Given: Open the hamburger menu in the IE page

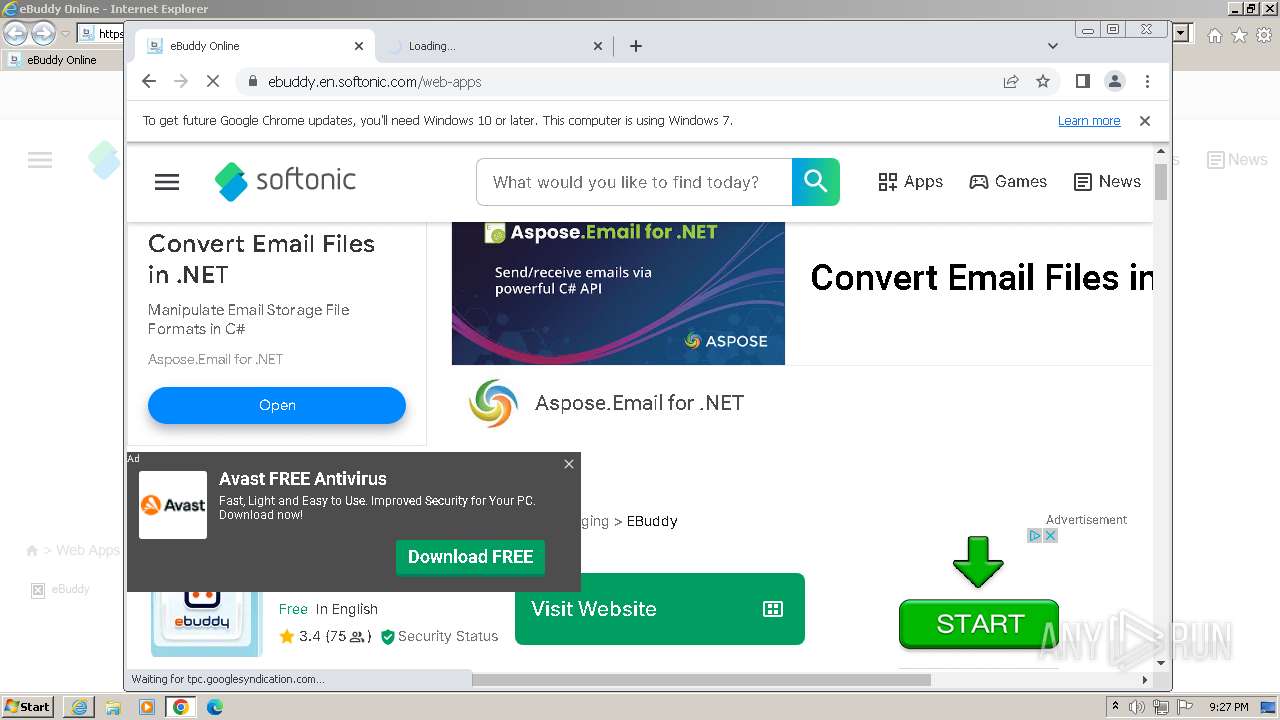Looking at the screenshot, I should tap(40, 160).
